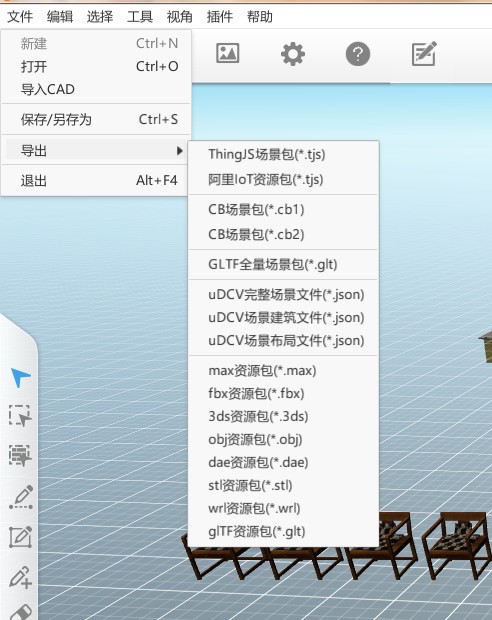Export GLTF全量场景包(*.glt)
The height and width of the screenshot is (620, 492).
tap(283, 264)
